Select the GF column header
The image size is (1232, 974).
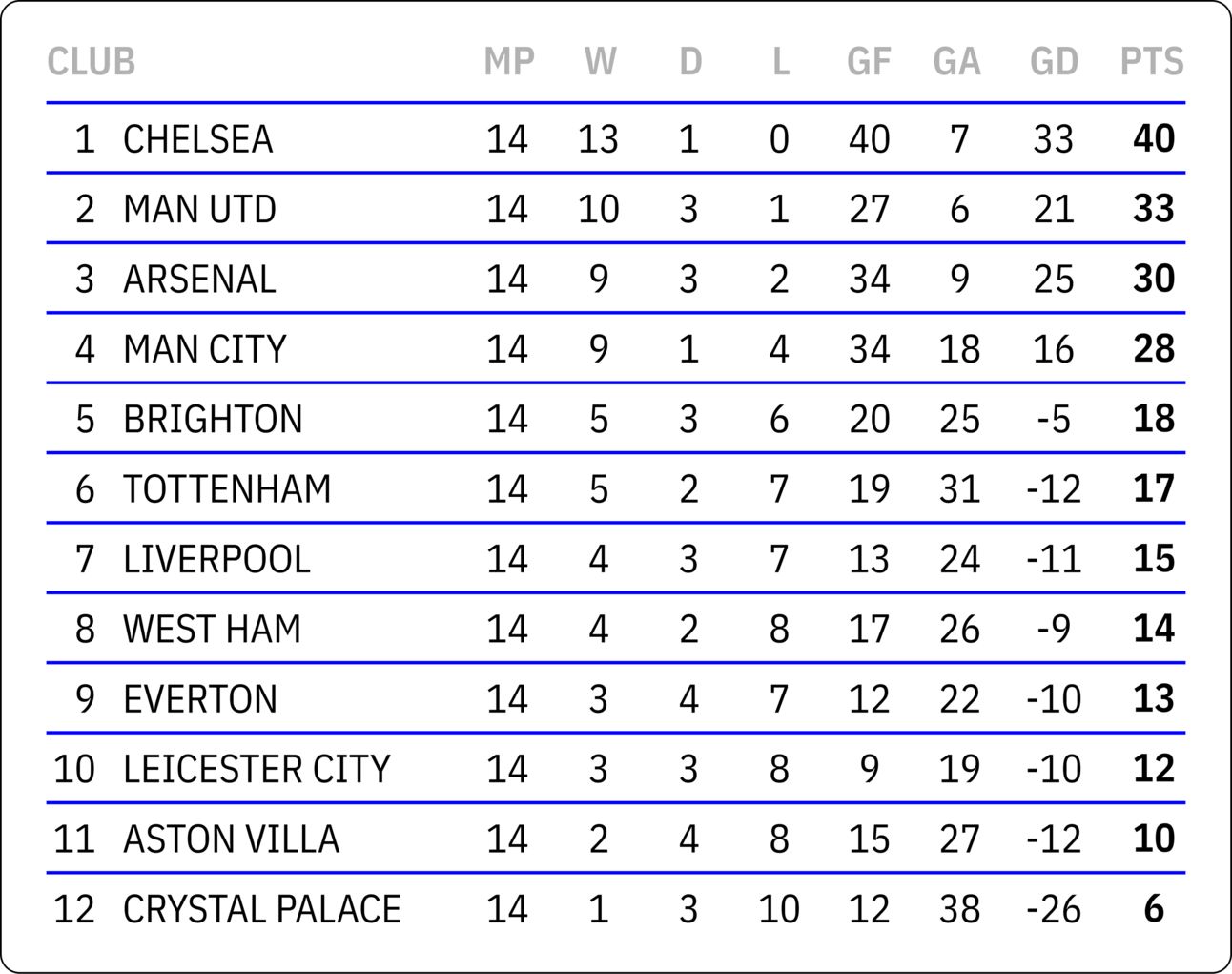[869, 62]
